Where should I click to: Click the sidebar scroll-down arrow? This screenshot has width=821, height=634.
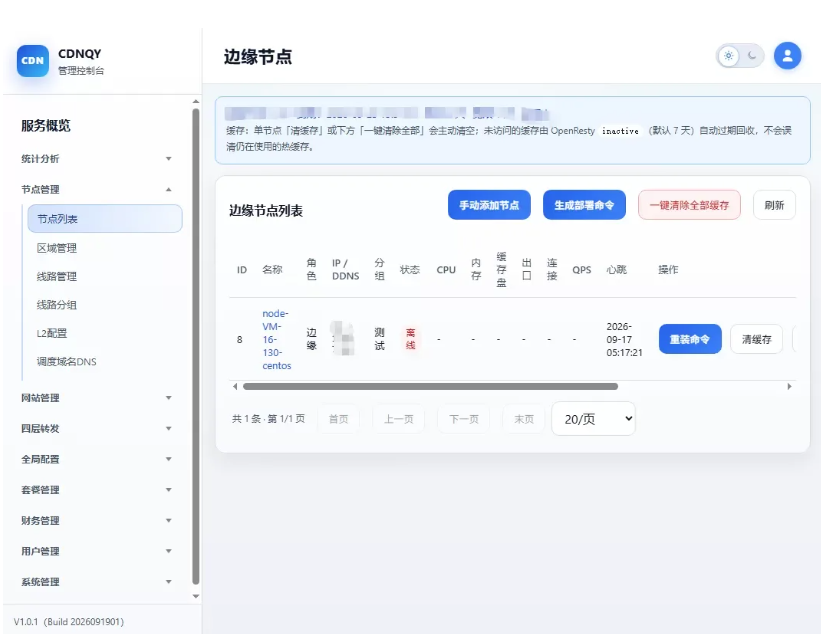[196, 596]
